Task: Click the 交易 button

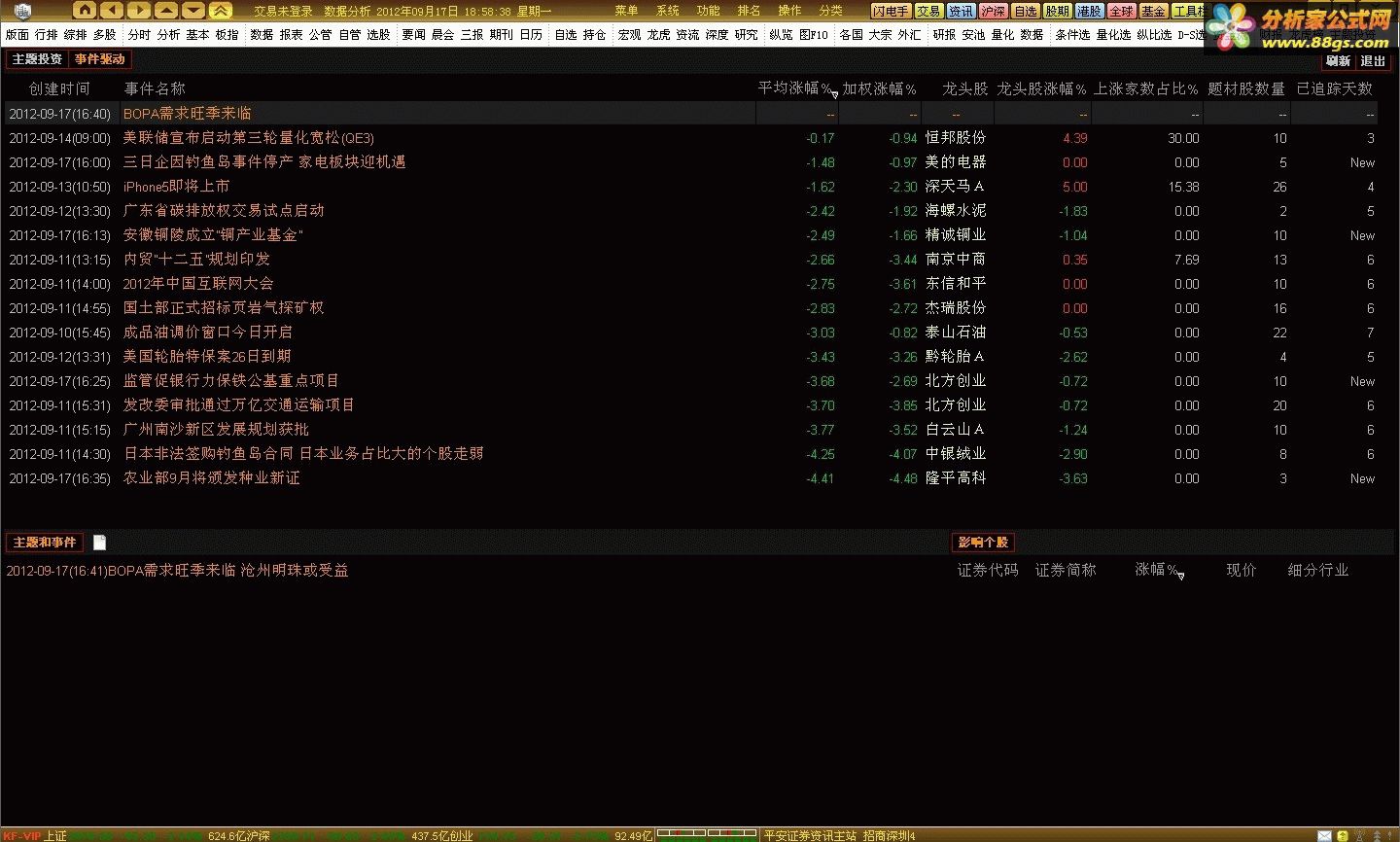Action: (928, 11)
